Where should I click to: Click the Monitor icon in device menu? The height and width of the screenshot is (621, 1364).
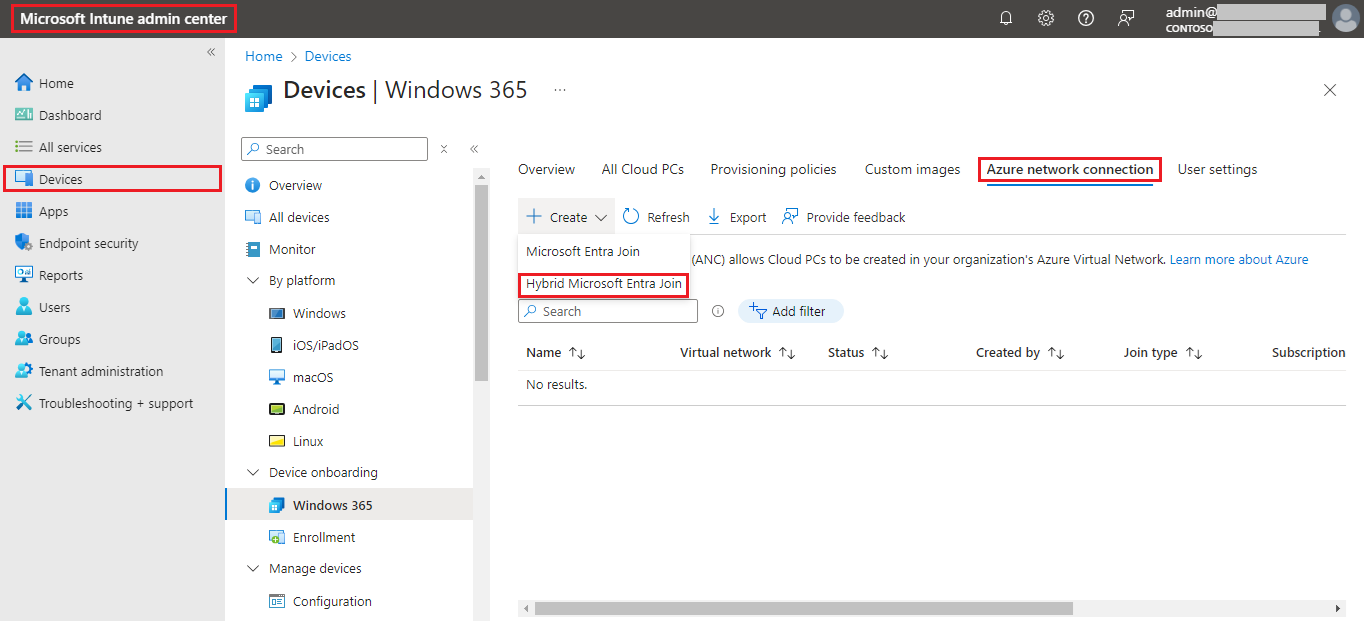[253, 249]
